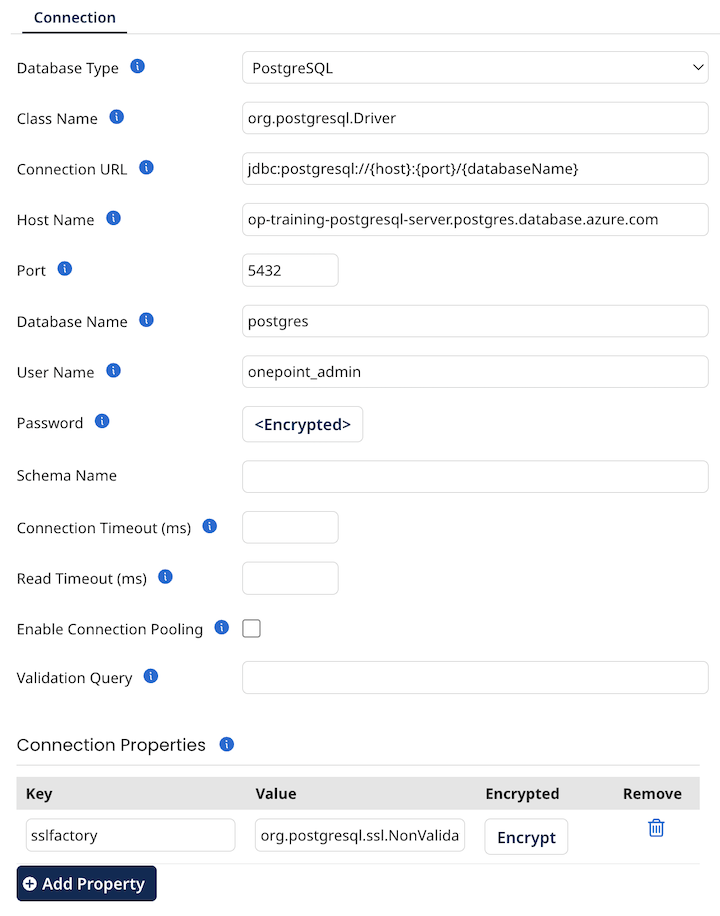The width and height of the screenshot is (720, 916).
Task: Remove the sslfactory property via trash icon
Action: [x=656, y=828]
